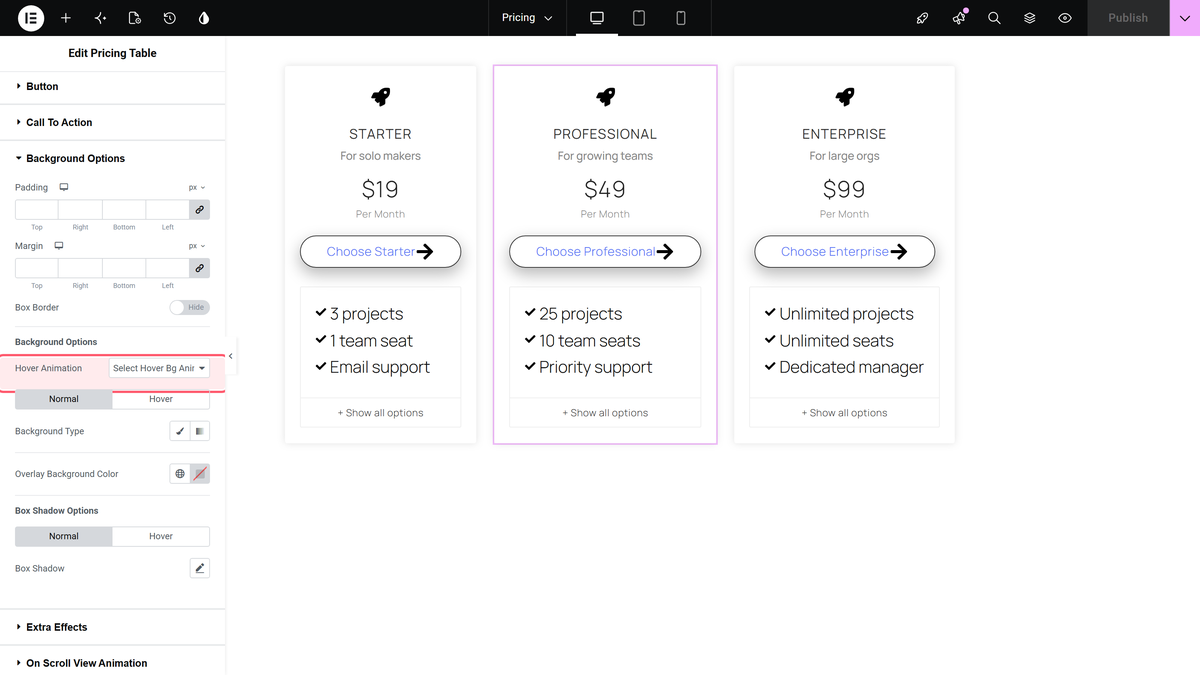Collapse the Background Options section
1200x675 pixels.
(112, 159)
